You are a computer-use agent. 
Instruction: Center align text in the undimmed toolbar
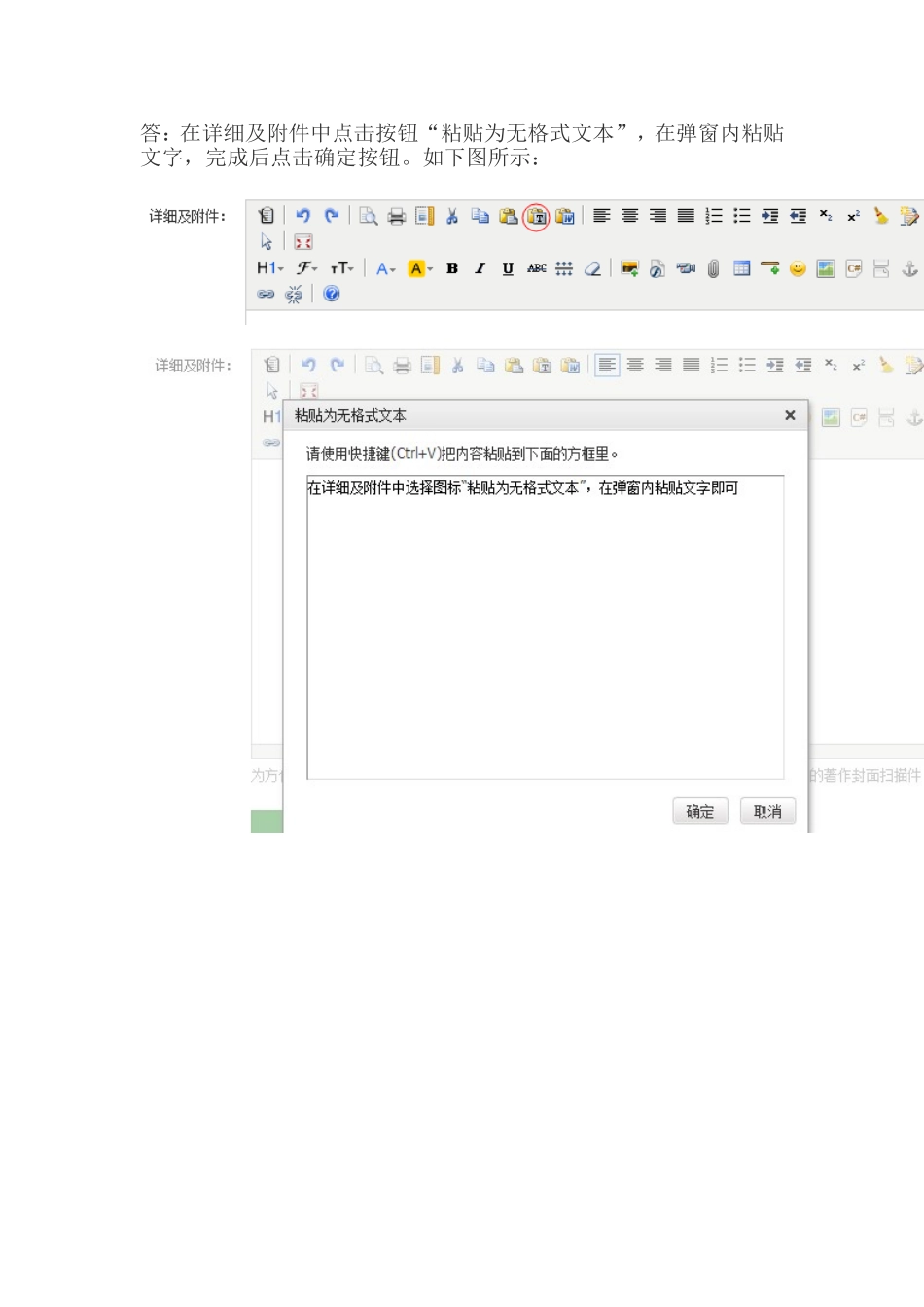(x=630, y=216)
